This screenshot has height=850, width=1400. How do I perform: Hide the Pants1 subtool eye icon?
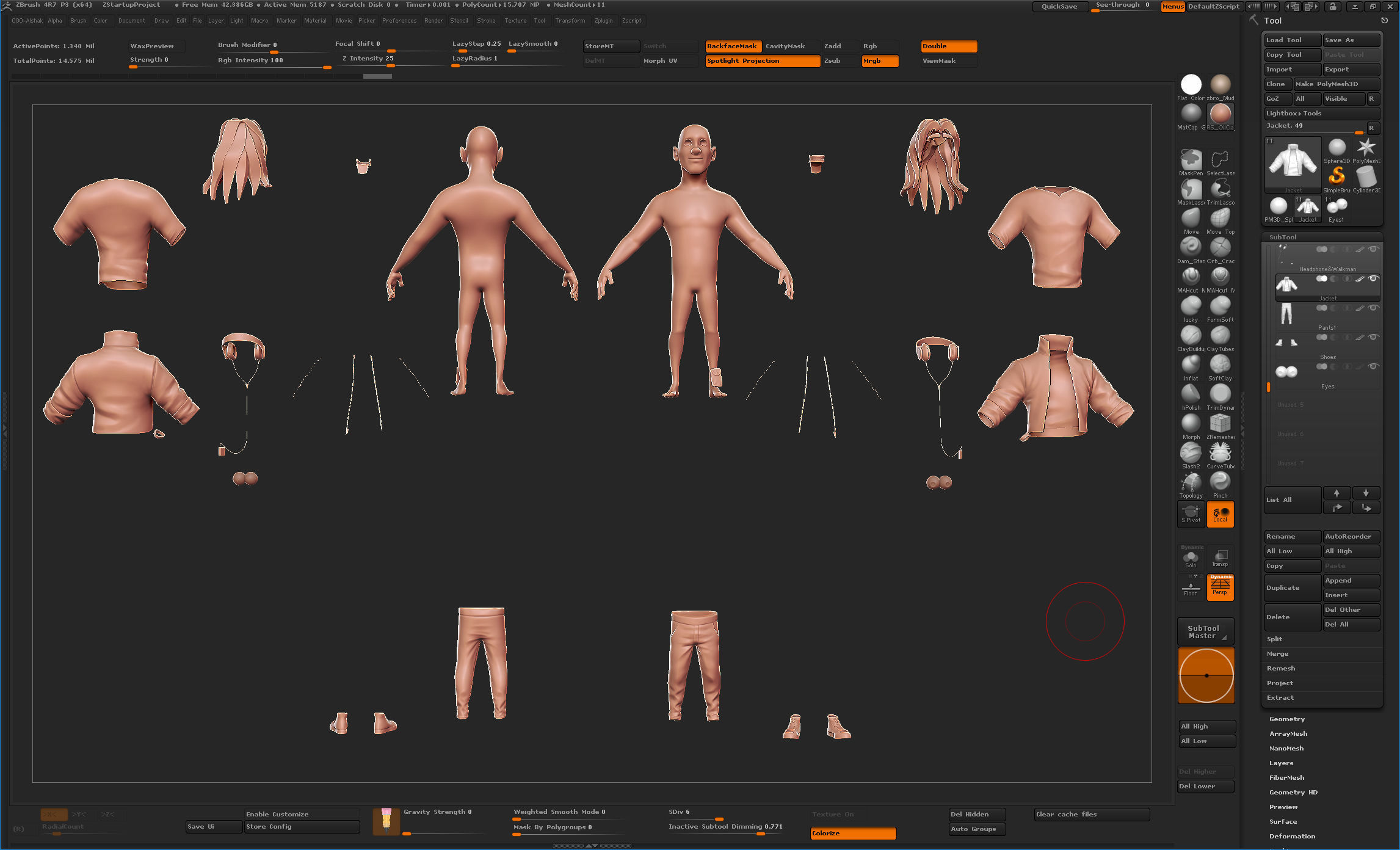point(1373,308)
